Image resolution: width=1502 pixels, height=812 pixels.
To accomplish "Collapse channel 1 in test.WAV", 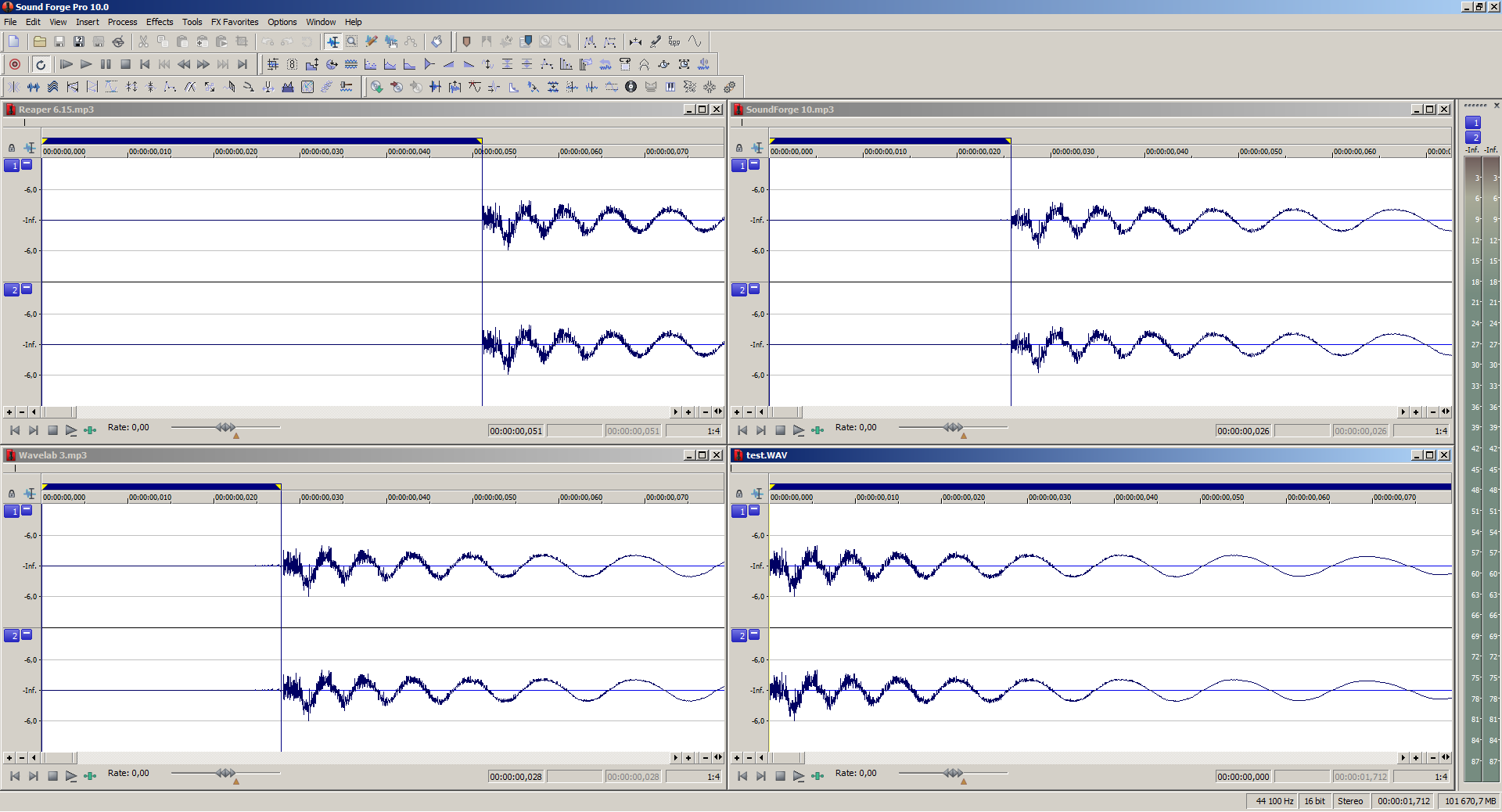I will click(754, 510).
